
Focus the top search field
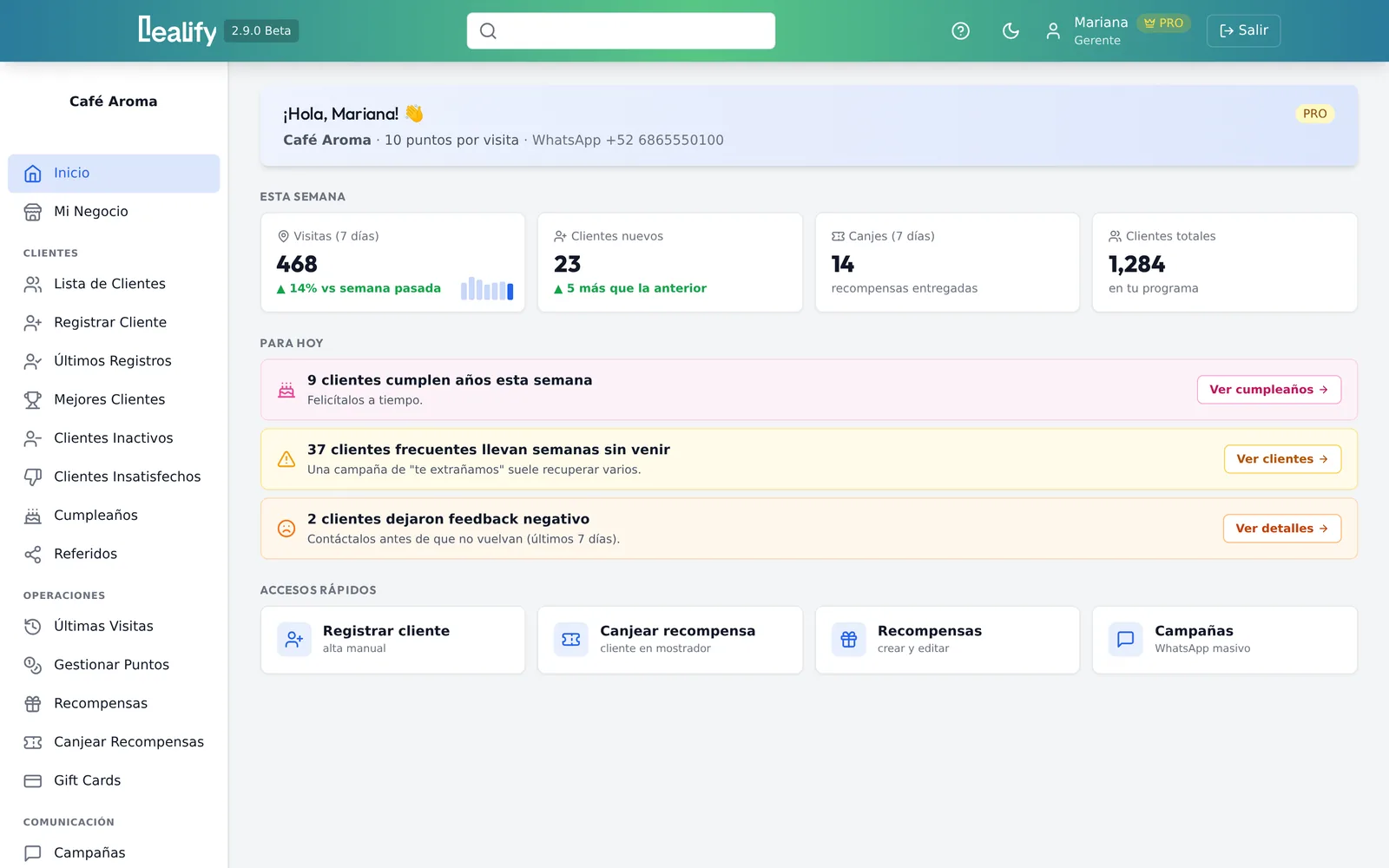621,30
